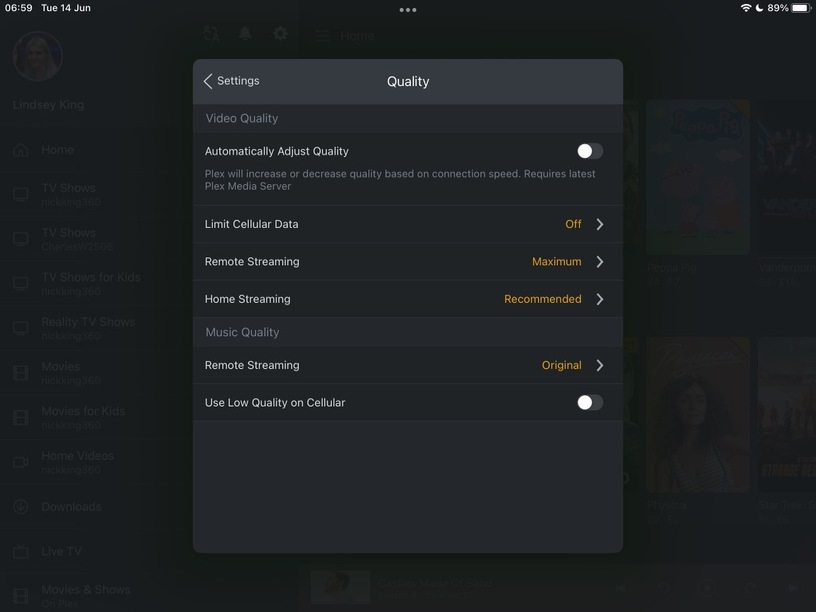
Task: Open the three-dot multitasking menu
Action: point(408,10)
